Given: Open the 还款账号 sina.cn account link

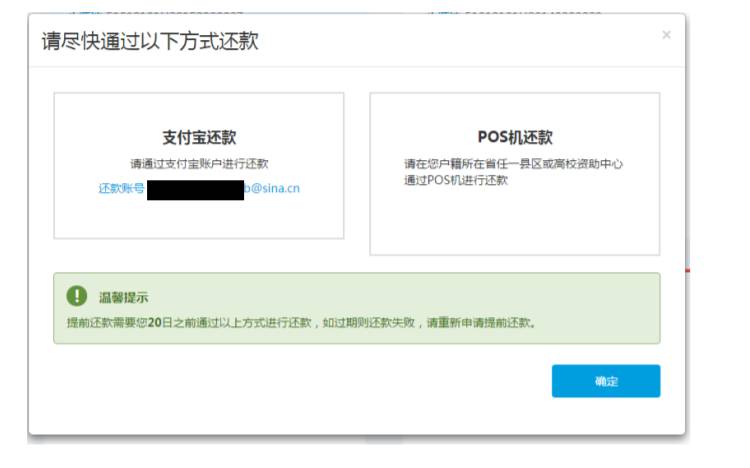Looking at the screenshot, I should [x=199, y=189].
